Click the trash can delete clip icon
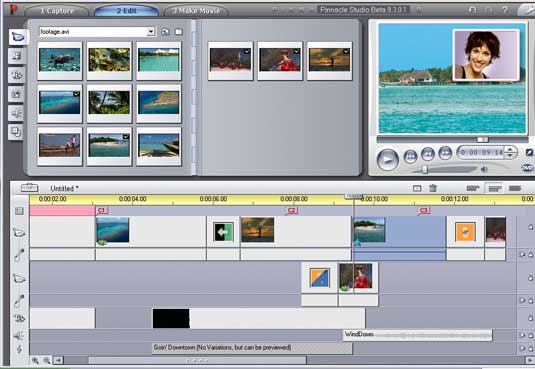535x369 pixels. [433, 188]
